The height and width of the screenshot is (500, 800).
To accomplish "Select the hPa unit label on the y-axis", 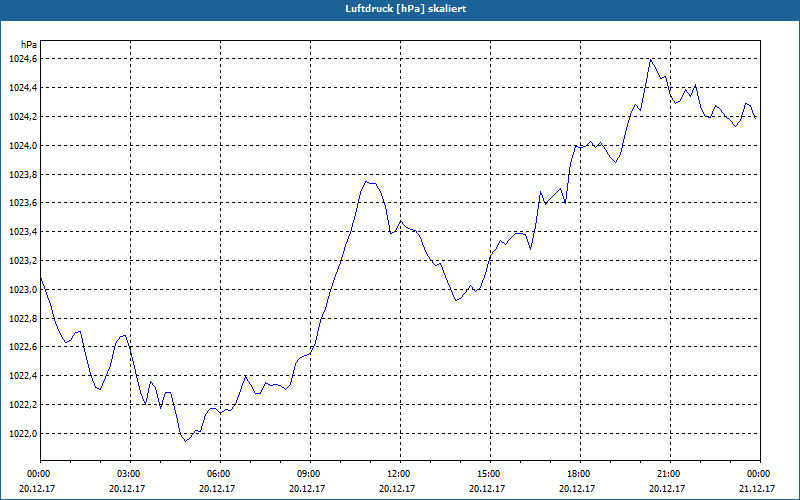I will pos(29,45).
